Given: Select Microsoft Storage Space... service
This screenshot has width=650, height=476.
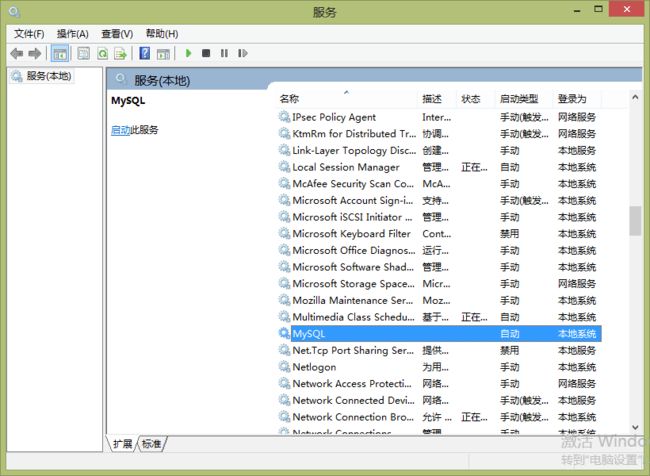Looking at the screenshot, I should (x=439, y=283).
